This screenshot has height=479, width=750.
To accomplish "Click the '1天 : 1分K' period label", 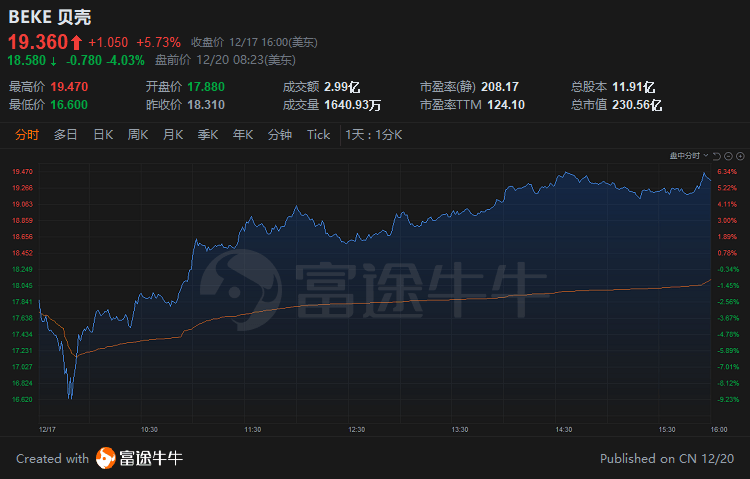I will (374, 135).
